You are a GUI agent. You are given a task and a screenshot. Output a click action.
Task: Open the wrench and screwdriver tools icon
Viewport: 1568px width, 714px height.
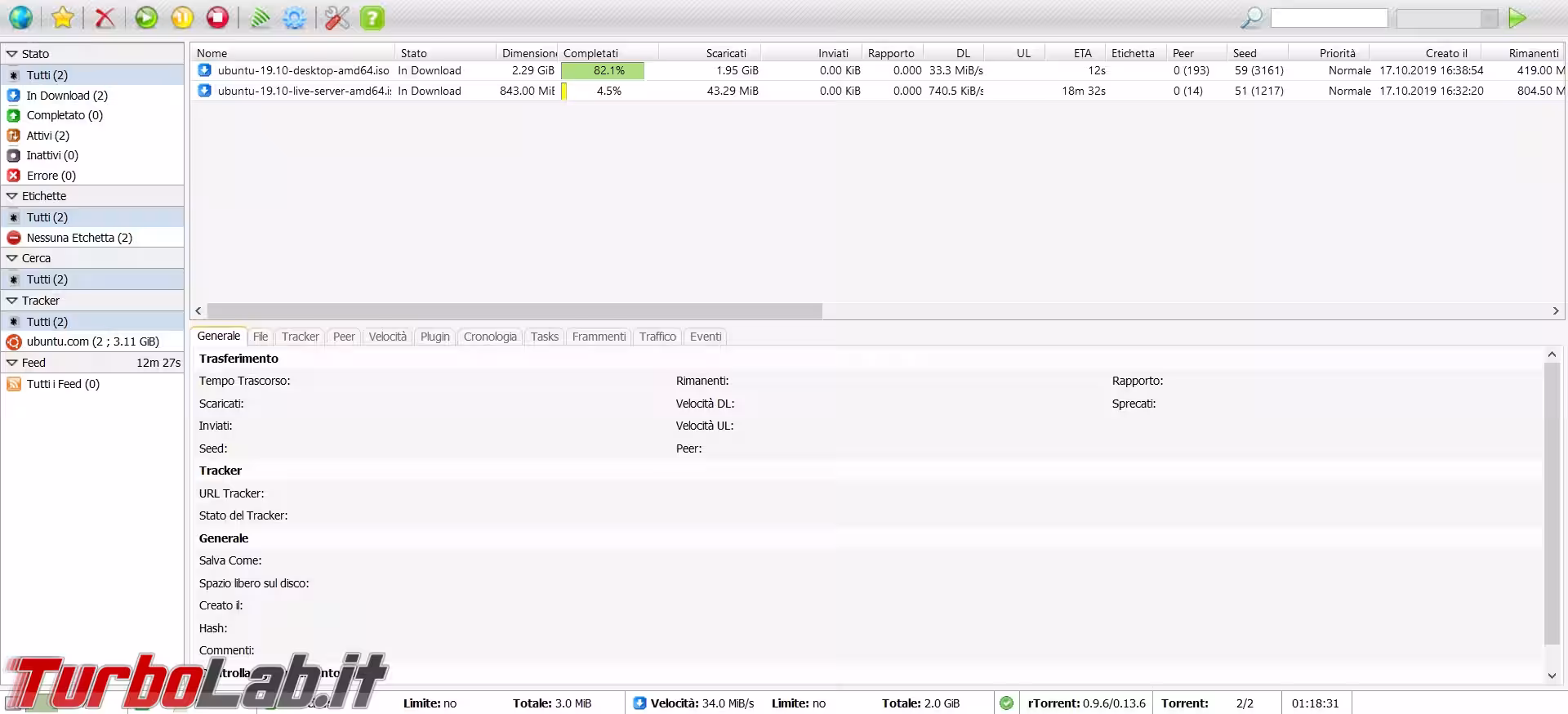pos(337,17)
